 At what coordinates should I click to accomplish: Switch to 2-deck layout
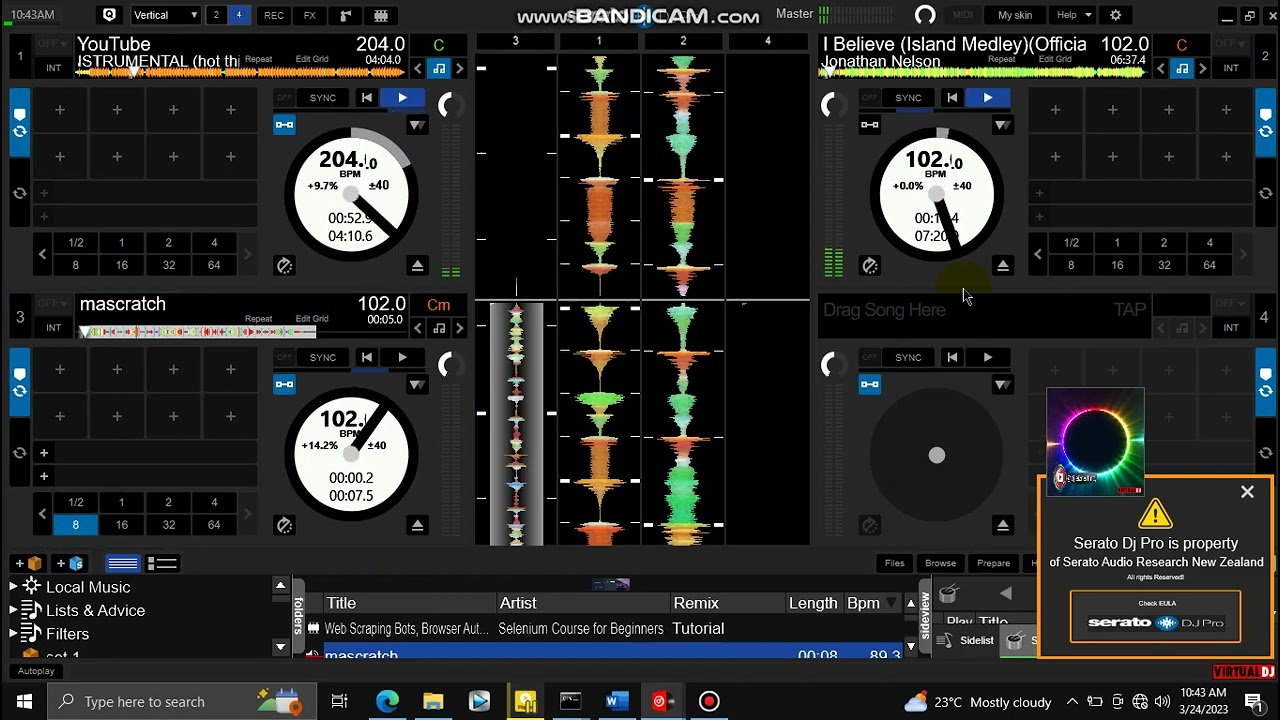[215, 15]
